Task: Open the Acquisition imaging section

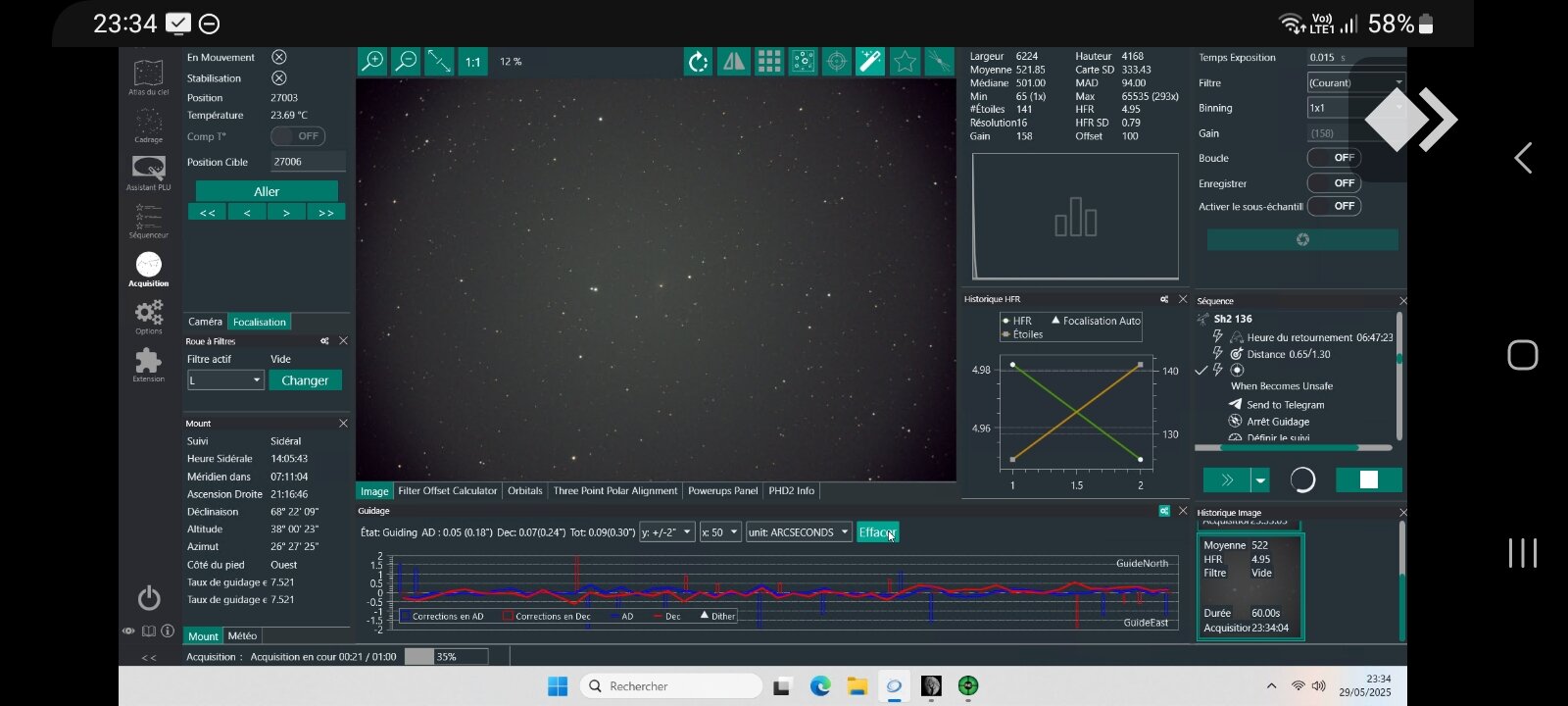Action: coord(148,270)
